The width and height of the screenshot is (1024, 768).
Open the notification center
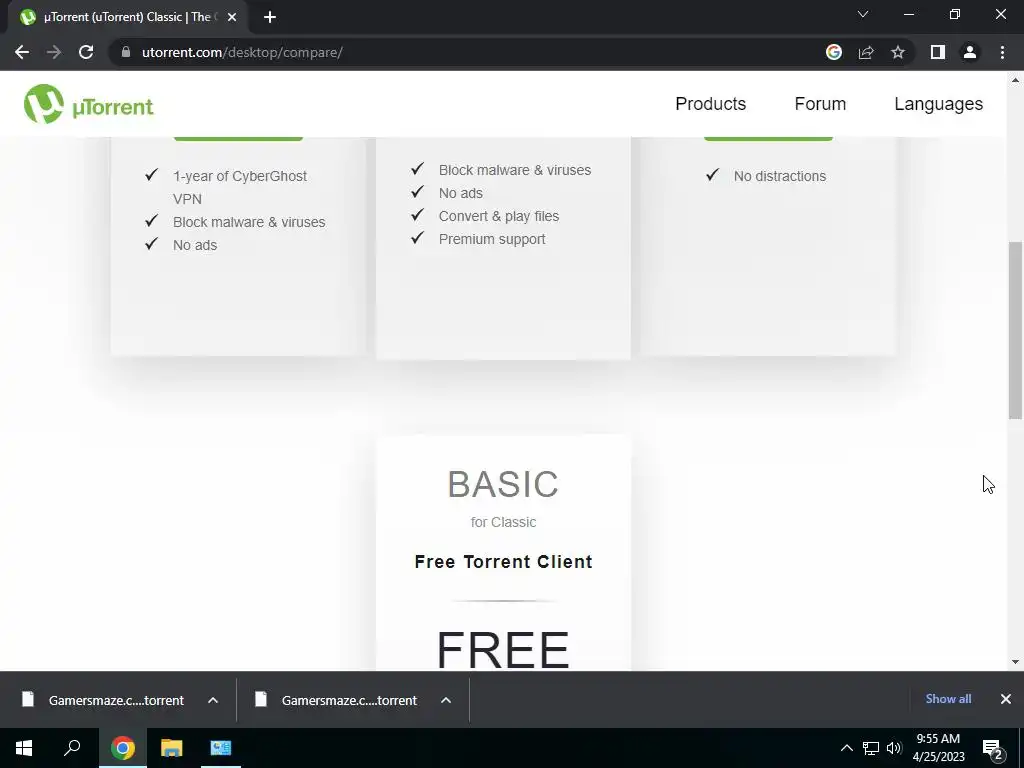click(993, 748)
